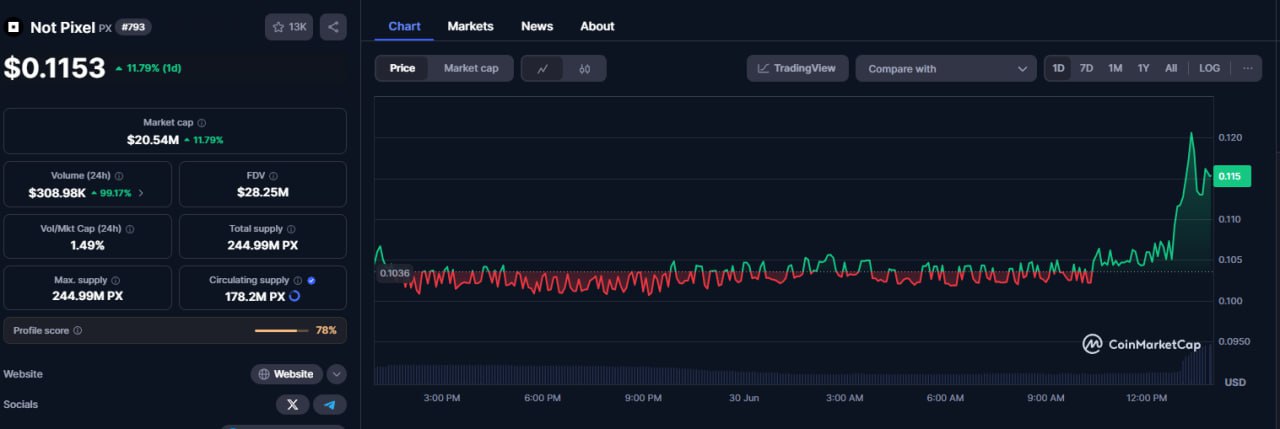This screenshot has width=1280, height=429.
Task: Click the USD currency label on chart
Action: (x=1235, y=382)
